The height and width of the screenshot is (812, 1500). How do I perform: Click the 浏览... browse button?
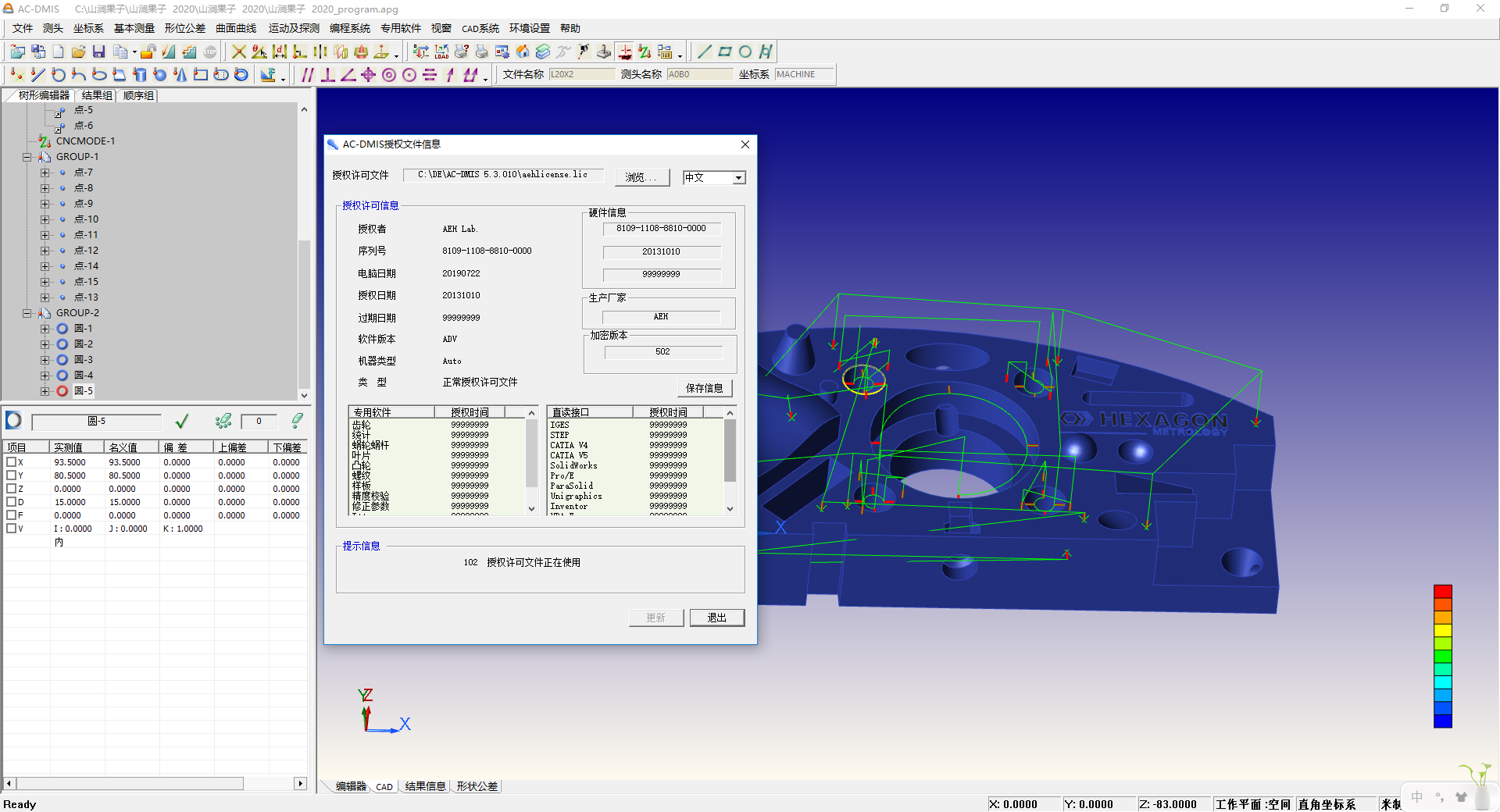(641, 177)
